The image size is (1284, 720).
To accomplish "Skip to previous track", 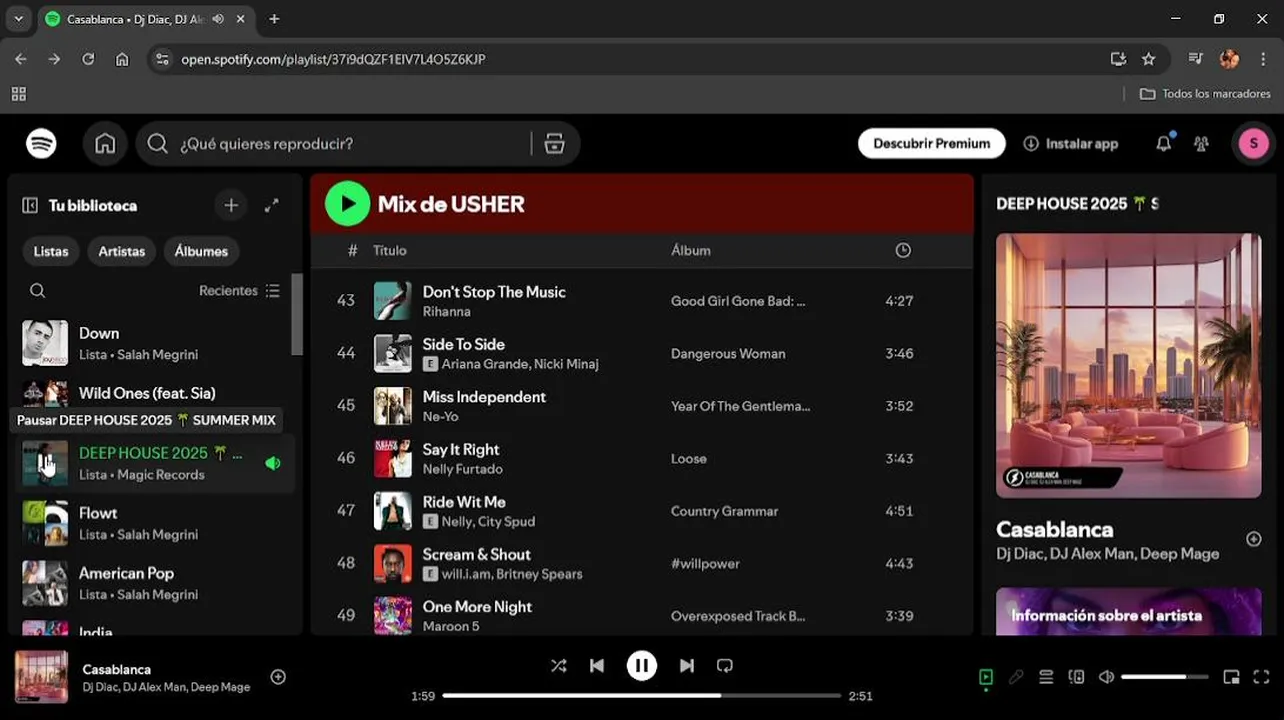I will pos(597,666).
